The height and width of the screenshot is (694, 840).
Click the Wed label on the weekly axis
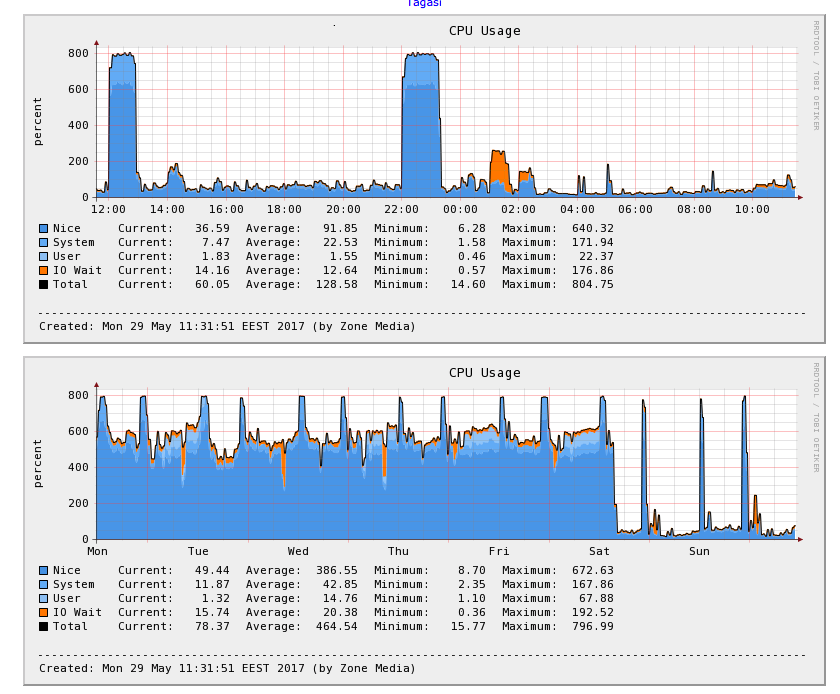tap(298, 551)
